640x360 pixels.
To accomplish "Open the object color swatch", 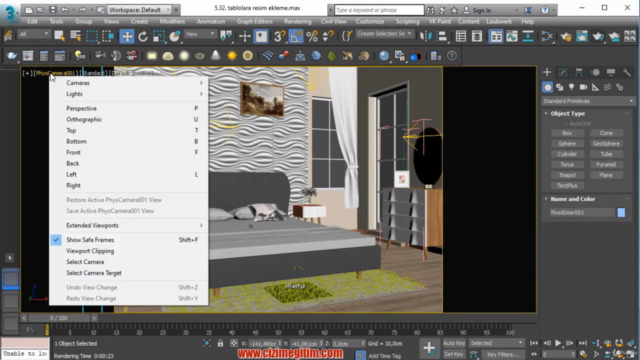I will coord(621,213).
